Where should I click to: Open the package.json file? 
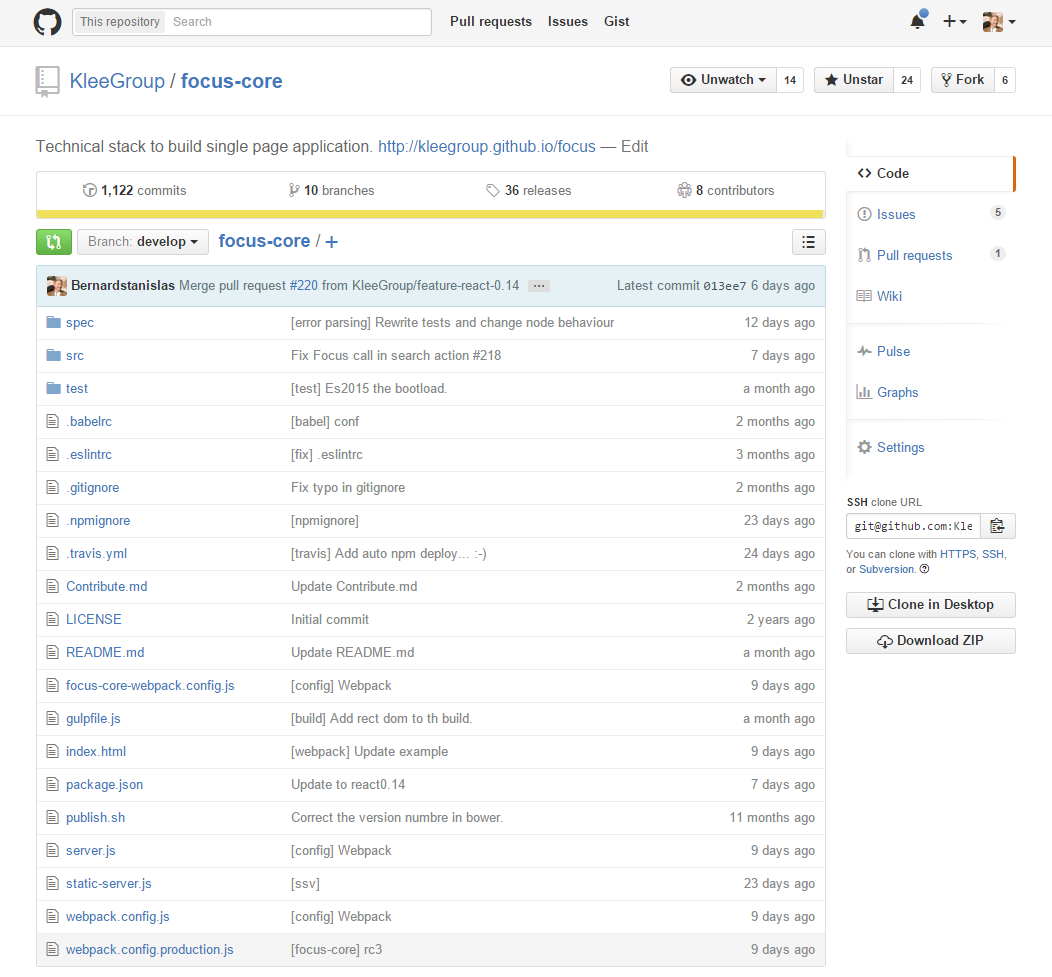[104, 784]
